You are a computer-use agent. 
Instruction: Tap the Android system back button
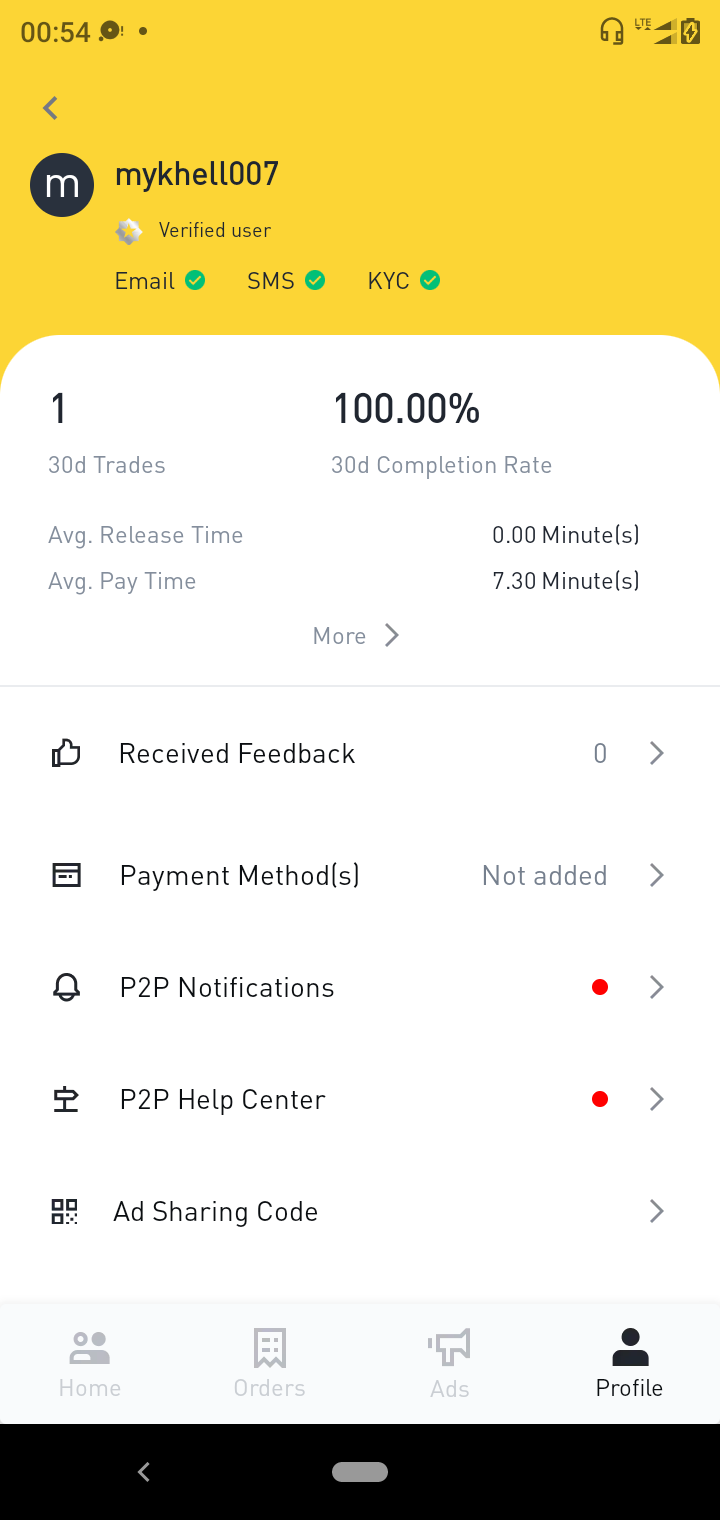pos(144,1472)
